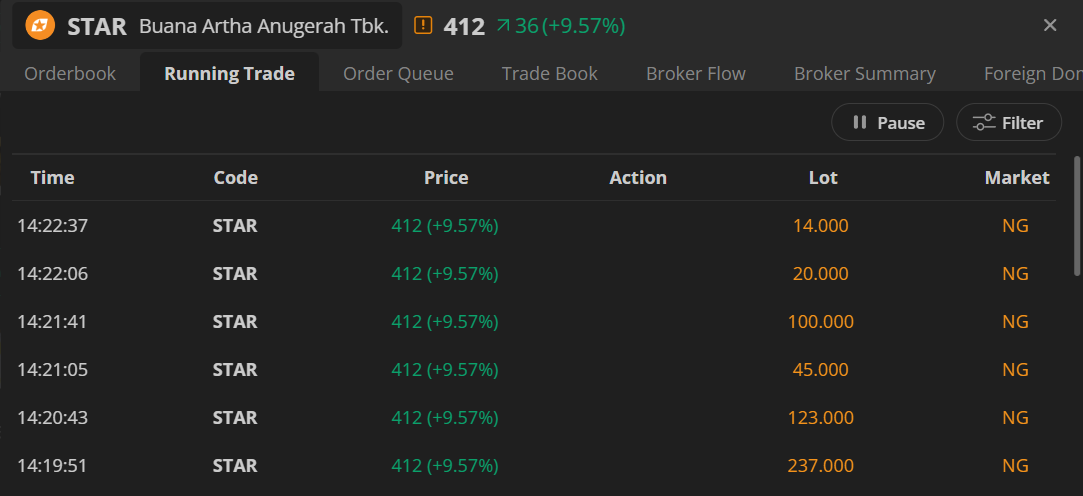Select the Running Trade tab
The width and height of the screenshot is (1083, 496).
pyautogui.click(x=230, y=74)
